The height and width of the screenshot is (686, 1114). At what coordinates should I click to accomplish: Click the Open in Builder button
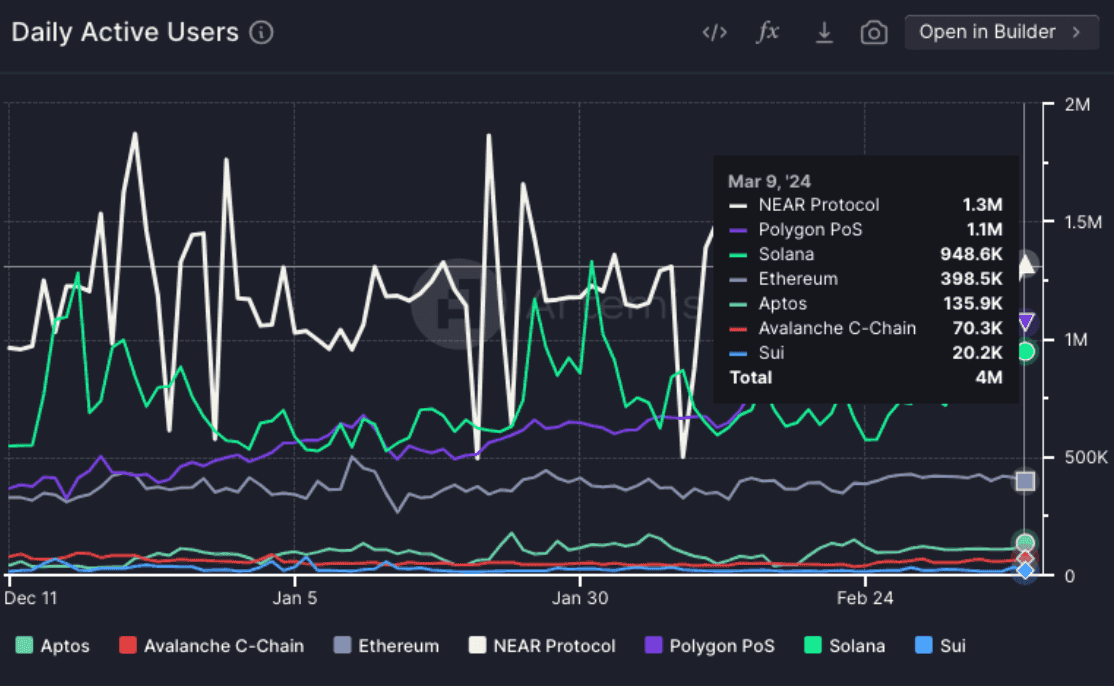pyautogui.click(x=1001, y=32)
